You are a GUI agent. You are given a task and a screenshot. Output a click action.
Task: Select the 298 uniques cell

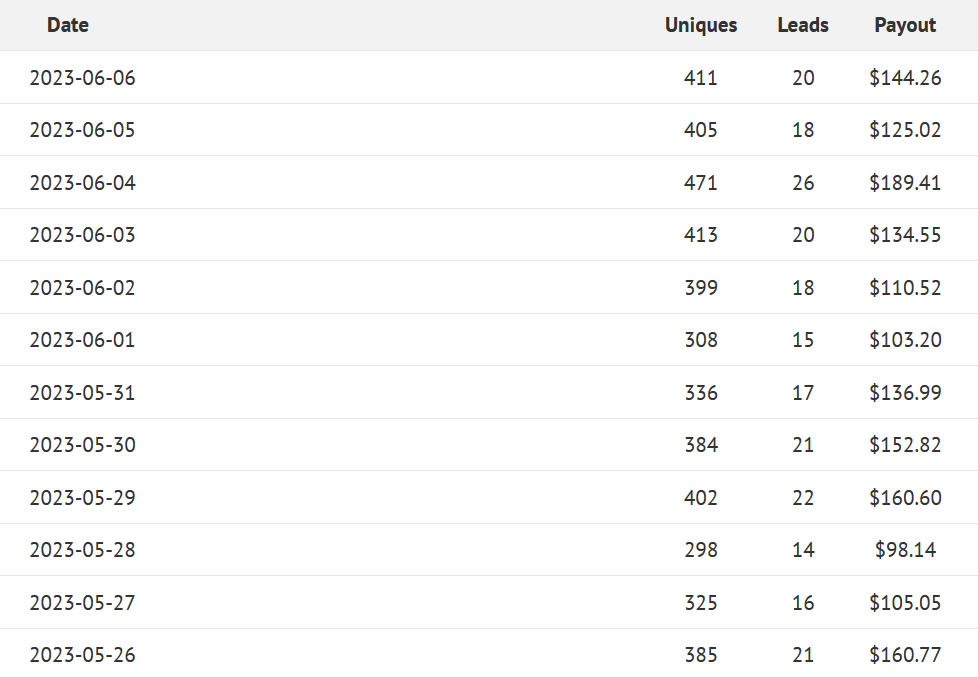pyautogui.click(x=701, y=550)
